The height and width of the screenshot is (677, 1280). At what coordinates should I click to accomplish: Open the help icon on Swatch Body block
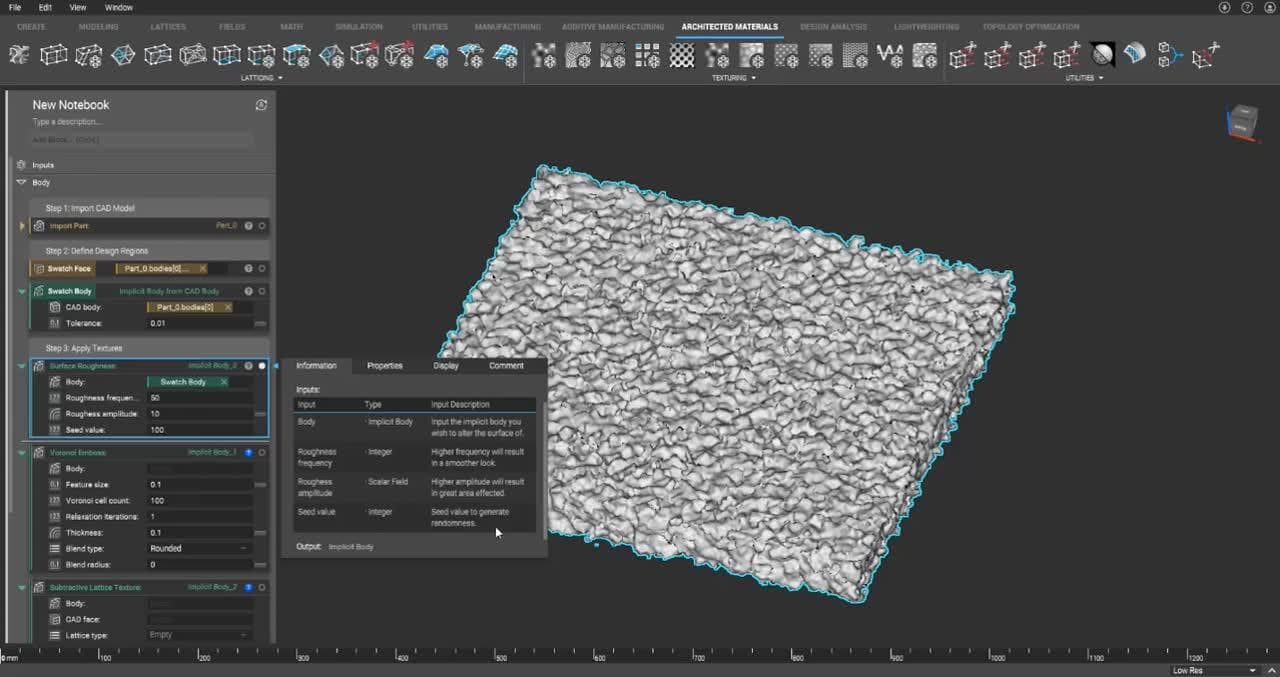coord(248,291)
